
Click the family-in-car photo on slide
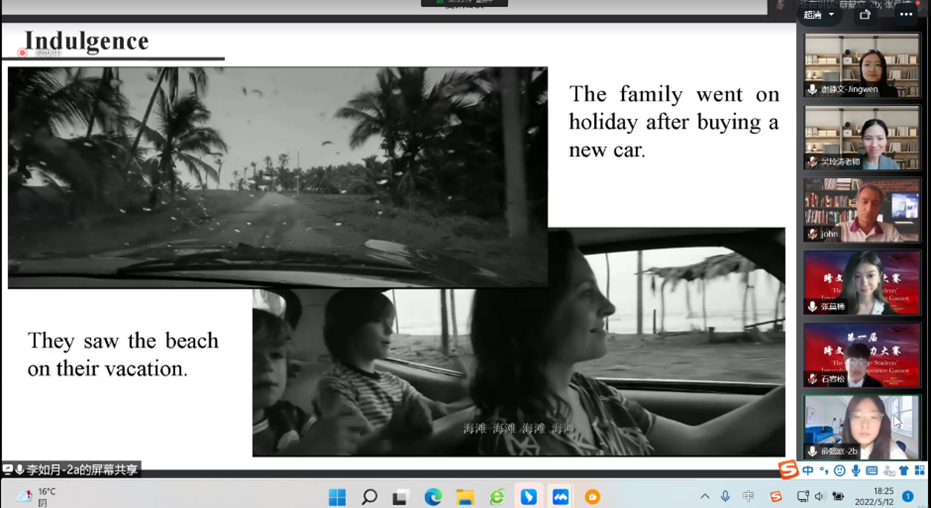click(x=518, y=373)
